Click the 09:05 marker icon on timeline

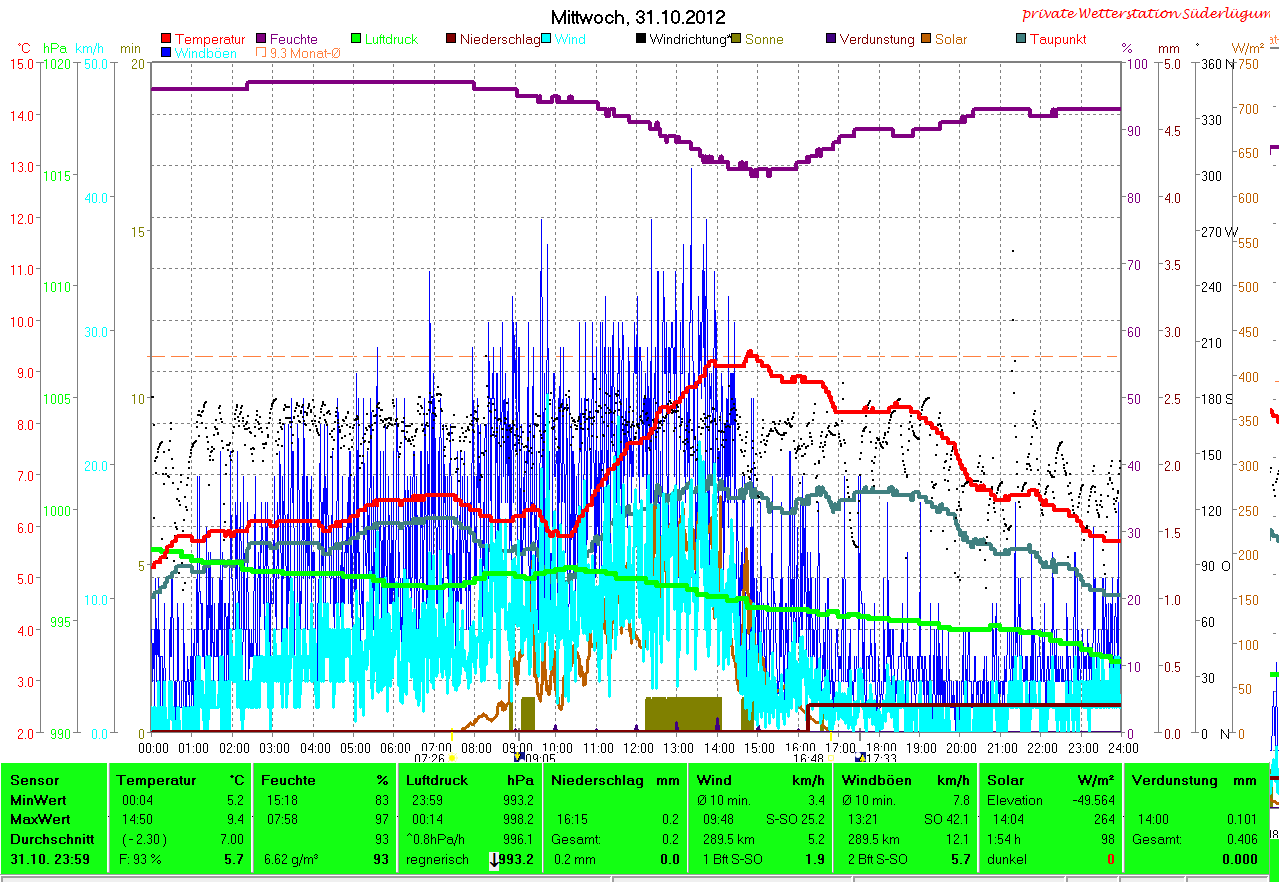pos(519,758)
